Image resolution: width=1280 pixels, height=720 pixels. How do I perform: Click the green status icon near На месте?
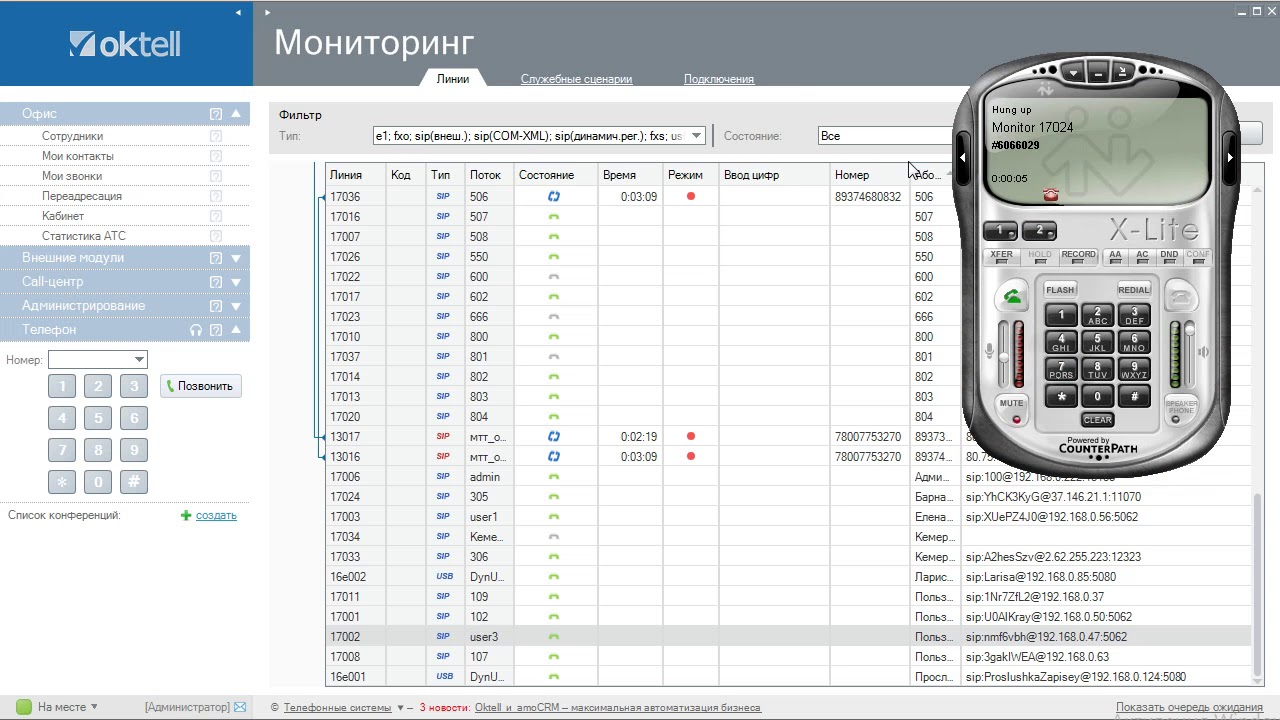[24, 707]
